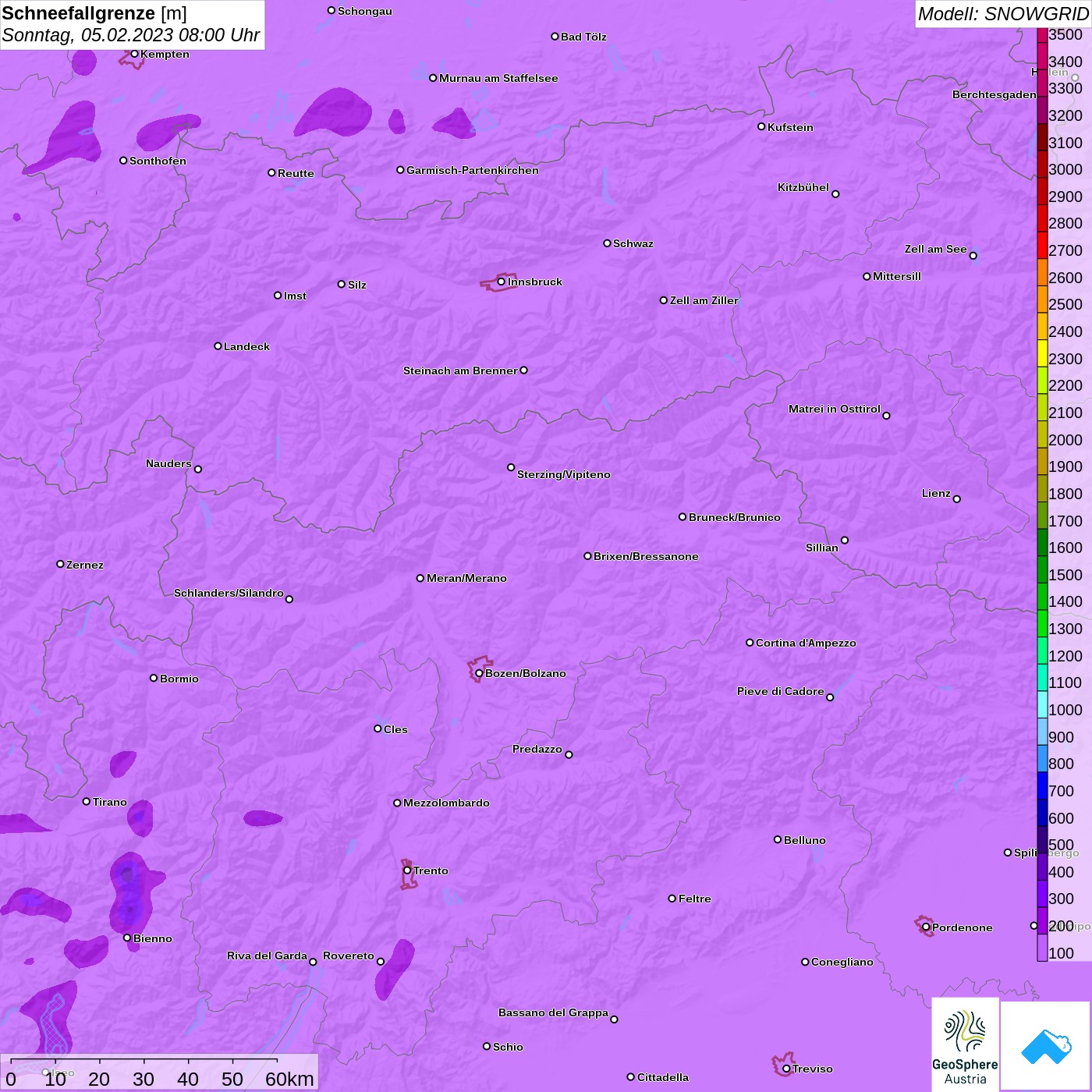Click the 1000 m legend color swatch
This screenshot has height=1092, width=1092.
pyautogui.click(x=1042, y=704)
